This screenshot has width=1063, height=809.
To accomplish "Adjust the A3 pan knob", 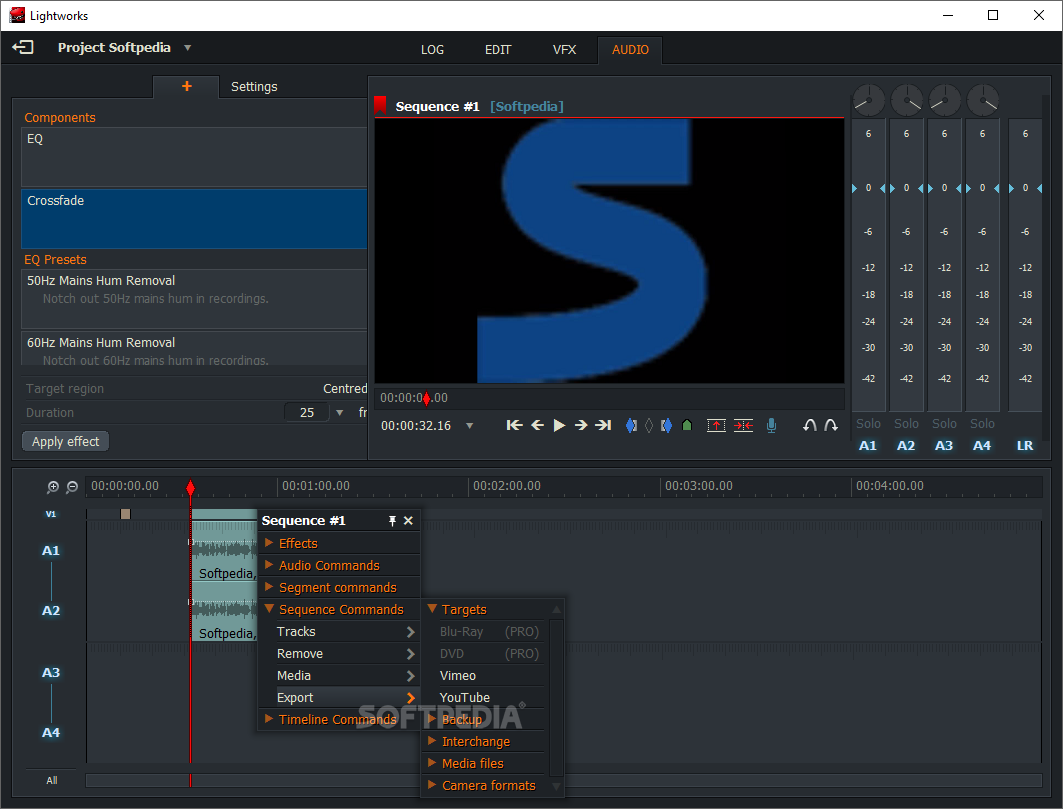I will 944,100.
